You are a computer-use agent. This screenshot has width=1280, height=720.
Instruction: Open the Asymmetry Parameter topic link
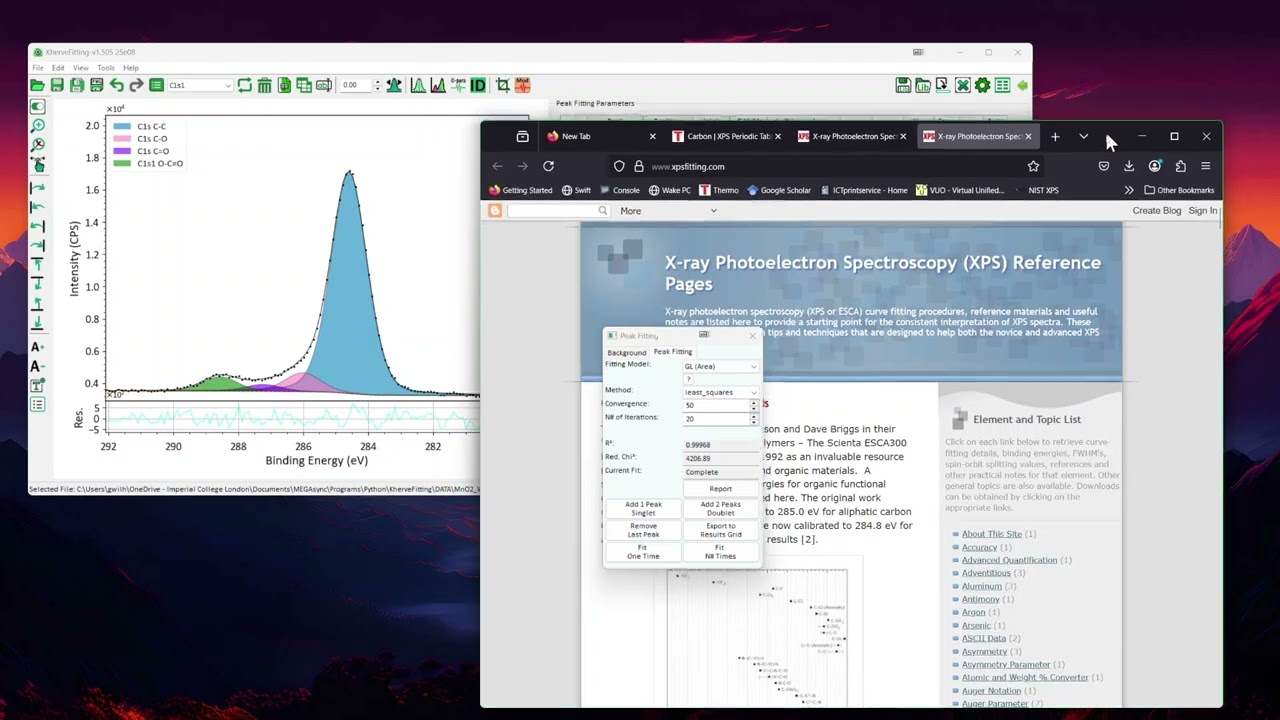[x=1005, y=664]
